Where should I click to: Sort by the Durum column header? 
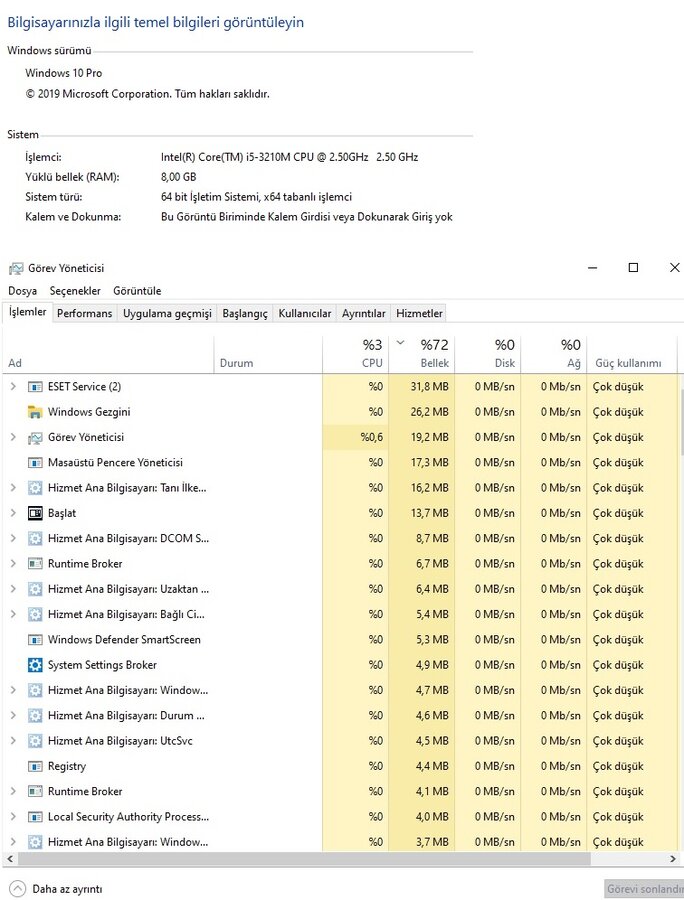[268, 354]
